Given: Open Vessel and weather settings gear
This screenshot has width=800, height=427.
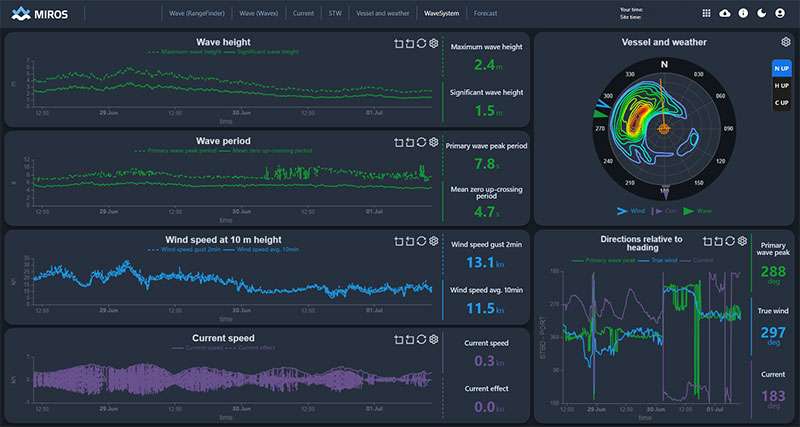Looking at the screenshot, I should 786,42.
